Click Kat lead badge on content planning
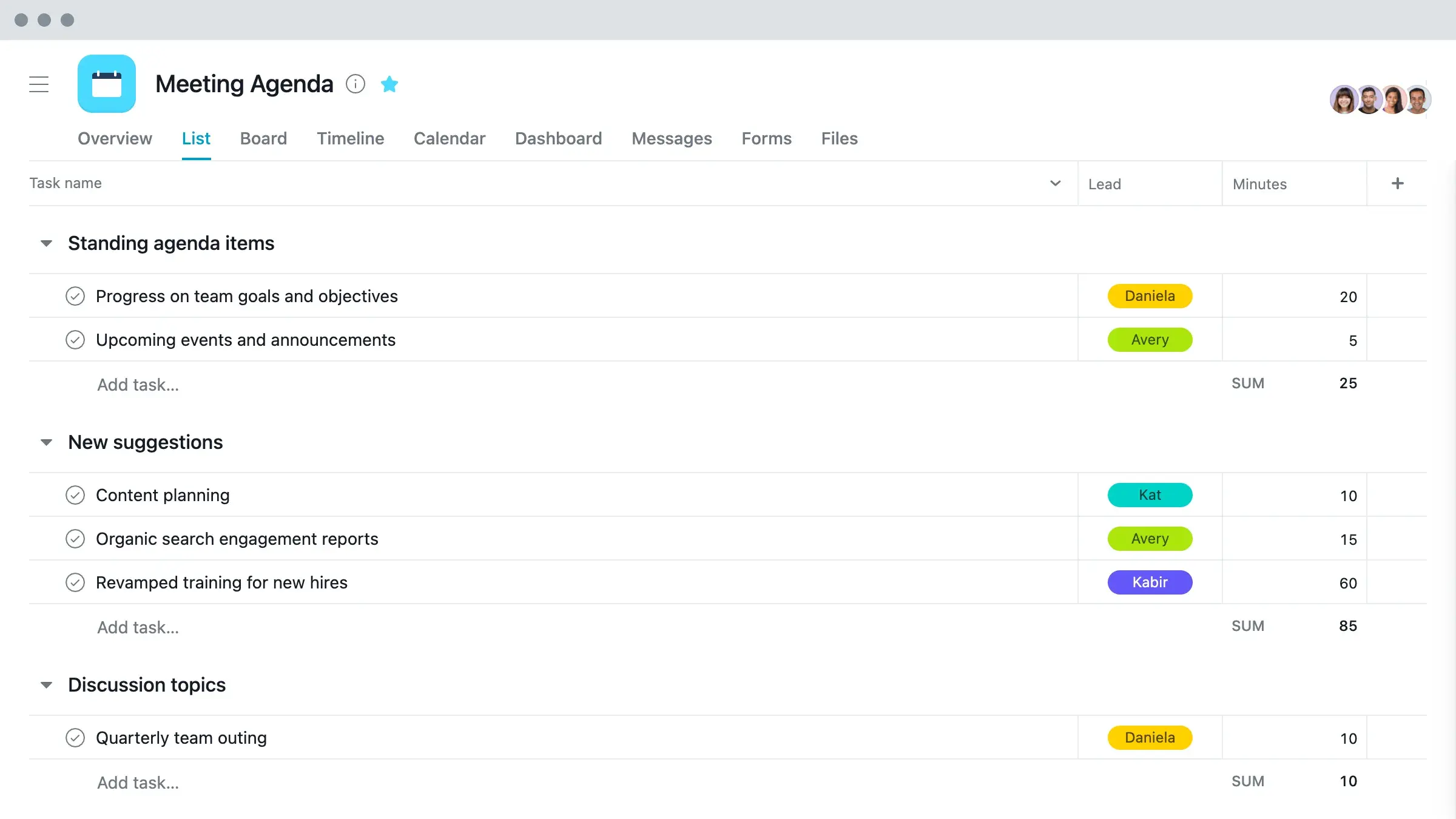The image size is (1456, 819). 1150,495
